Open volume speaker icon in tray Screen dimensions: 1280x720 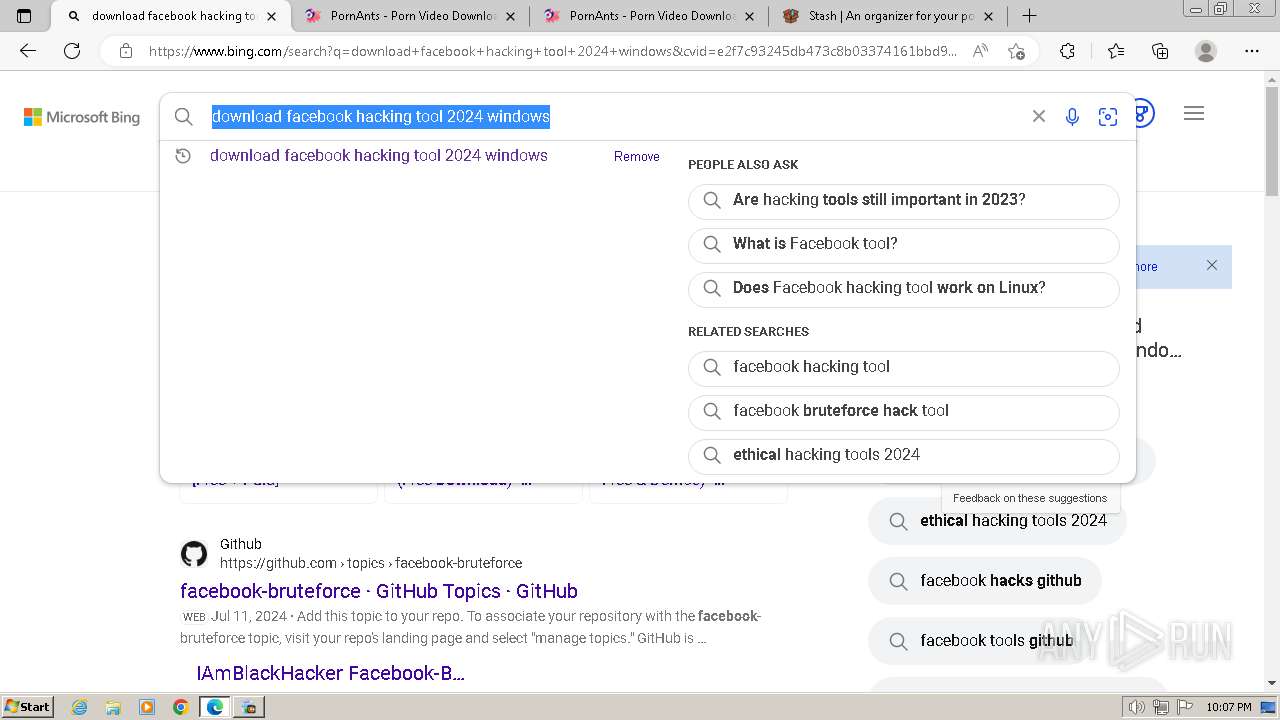tap(1137, 707)
